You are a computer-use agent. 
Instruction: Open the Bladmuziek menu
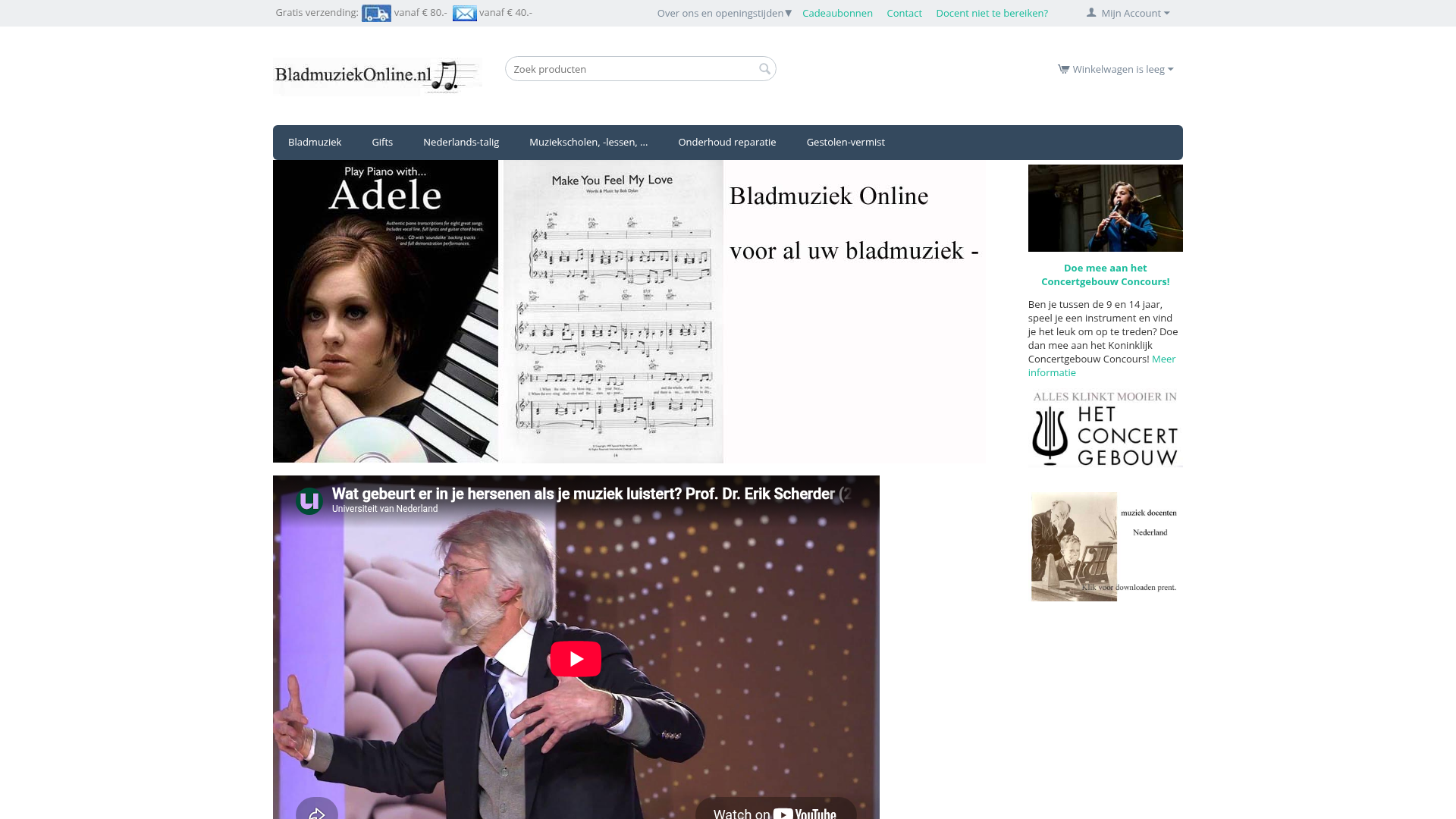315,142
